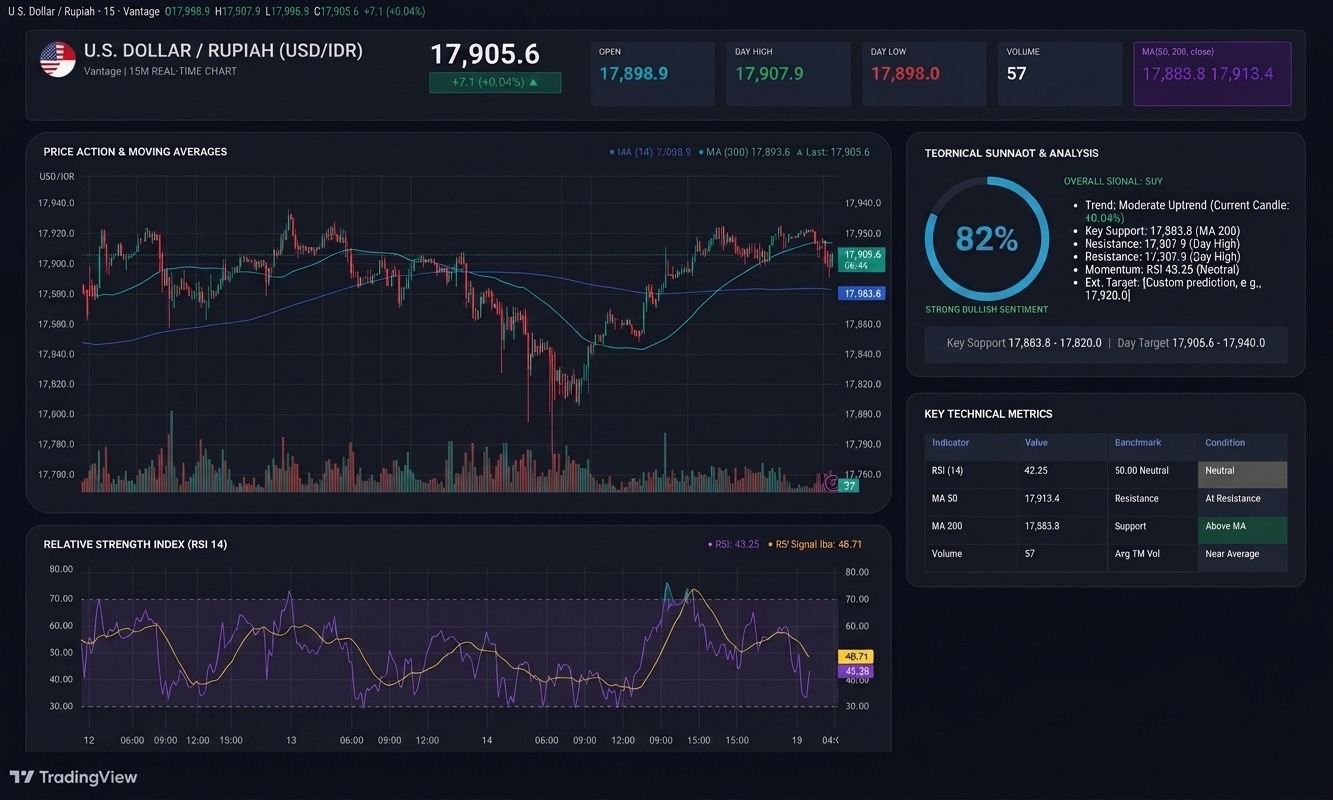Click the blue dot of the (14) legend
Viewport: 1333px width, 800px height.
611,152
